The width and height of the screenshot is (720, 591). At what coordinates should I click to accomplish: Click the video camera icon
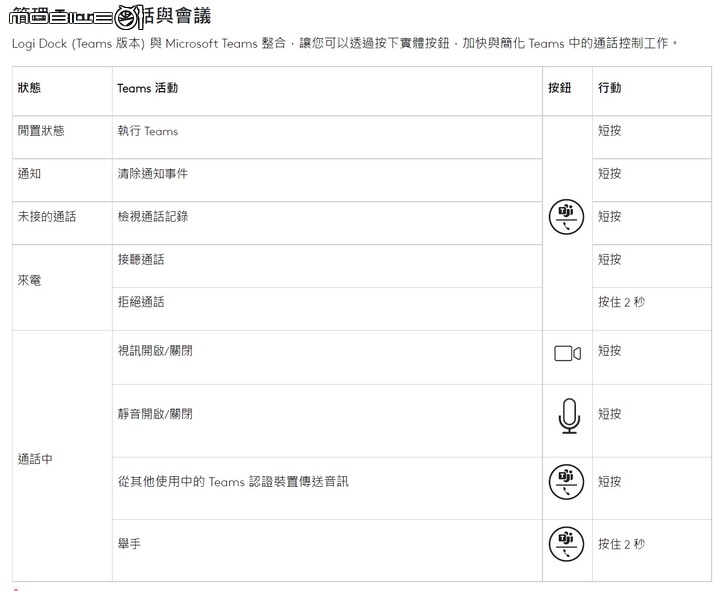coord(568,353)
